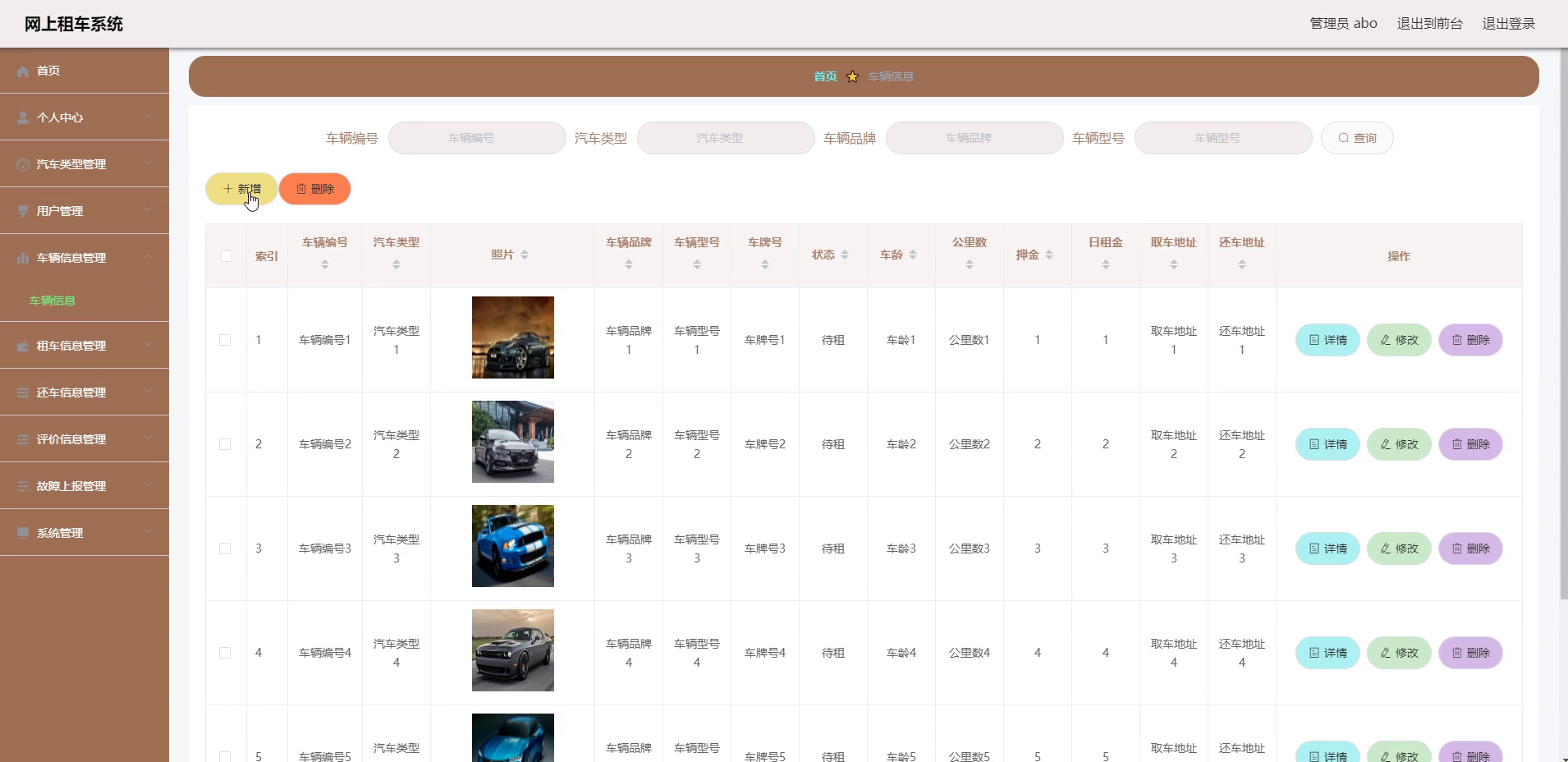Viewport: 1568px width, 762px height.
Task: Collapse the 车辆信息管理 menu chevron
Action: tap(148, 257)
